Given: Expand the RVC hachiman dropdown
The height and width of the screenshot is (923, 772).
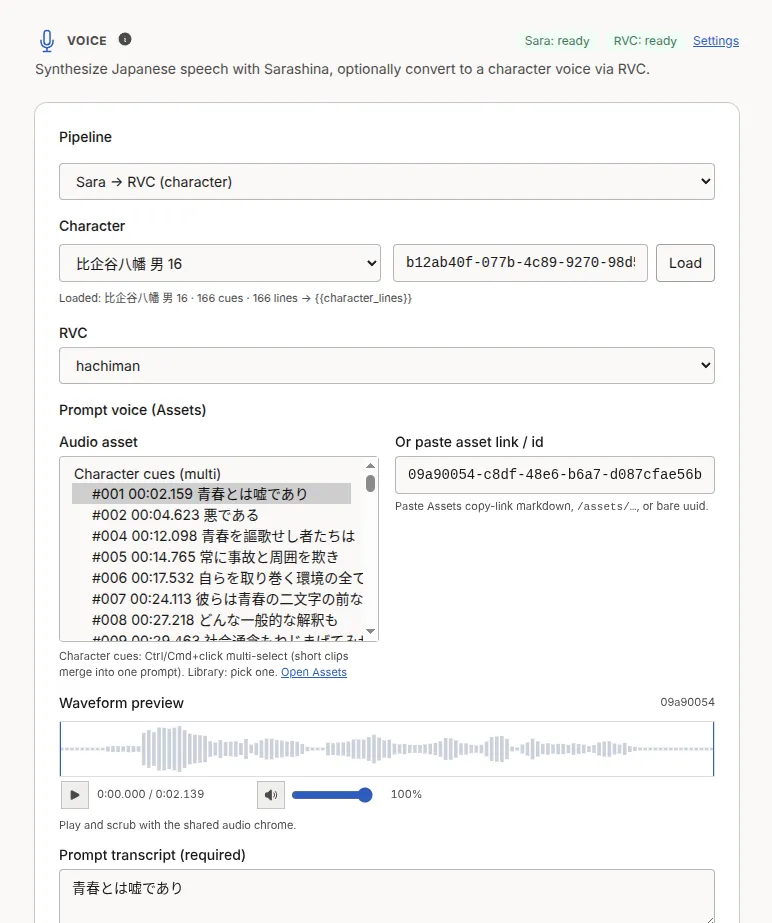Looking at the screenshot, I should (387, 366).
